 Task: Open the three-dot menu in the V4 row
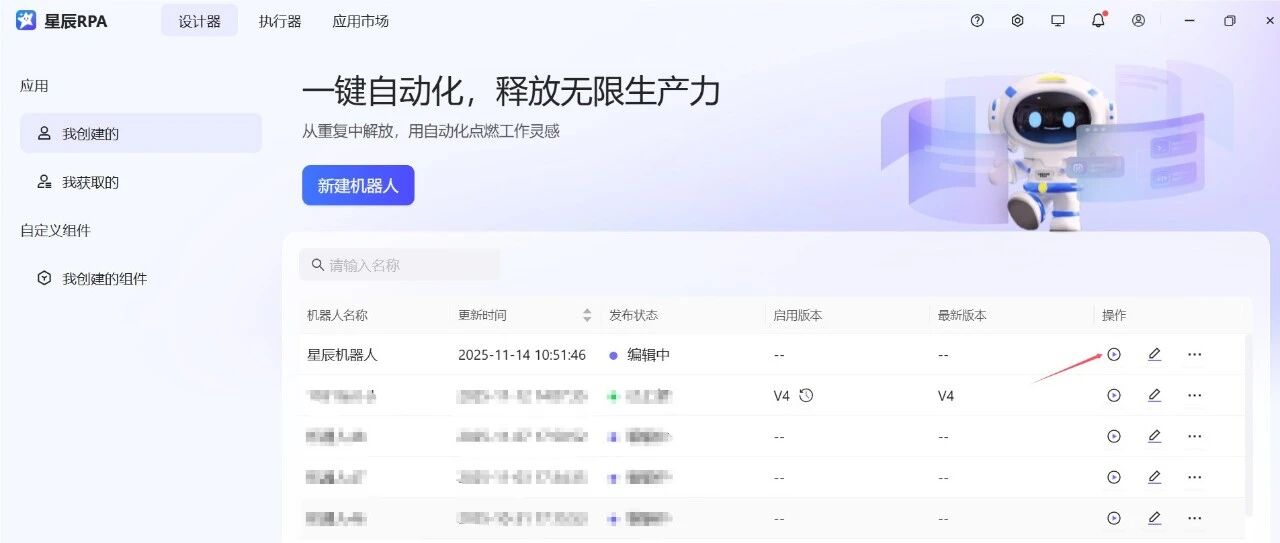1194,395
